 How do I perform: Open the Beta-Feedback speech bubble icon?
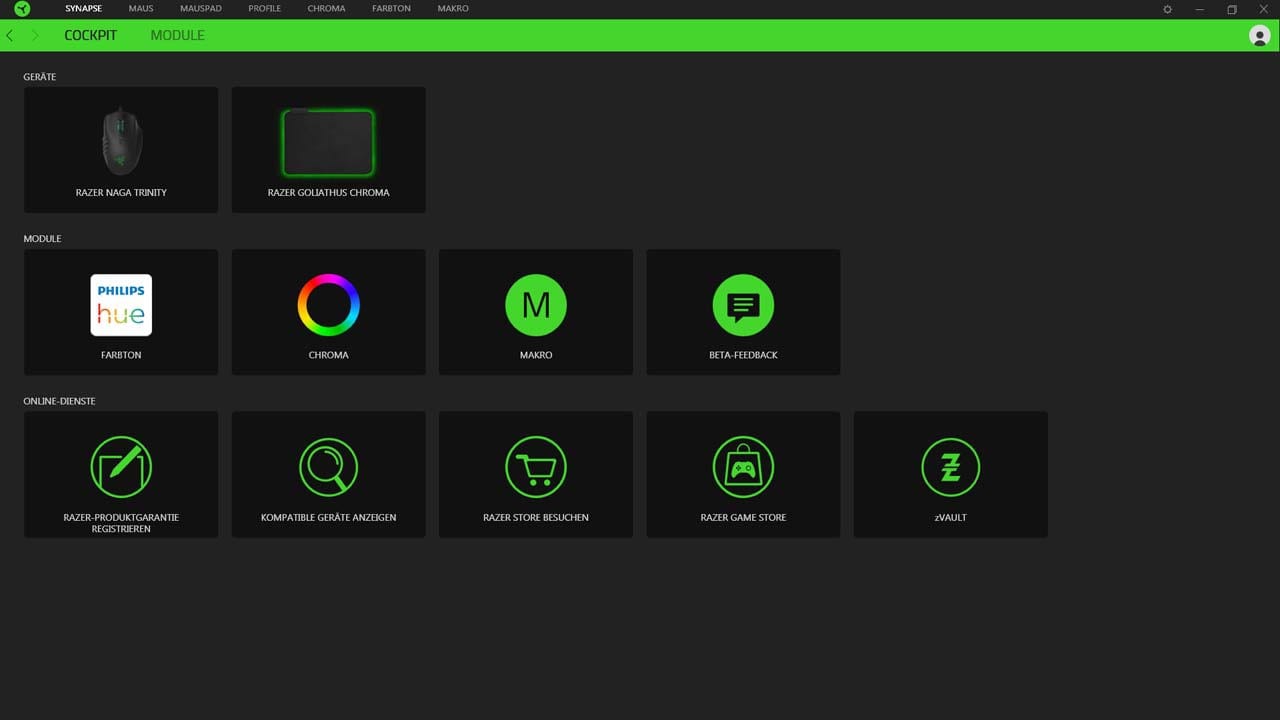pyautogui.click(x=743, y=306)
